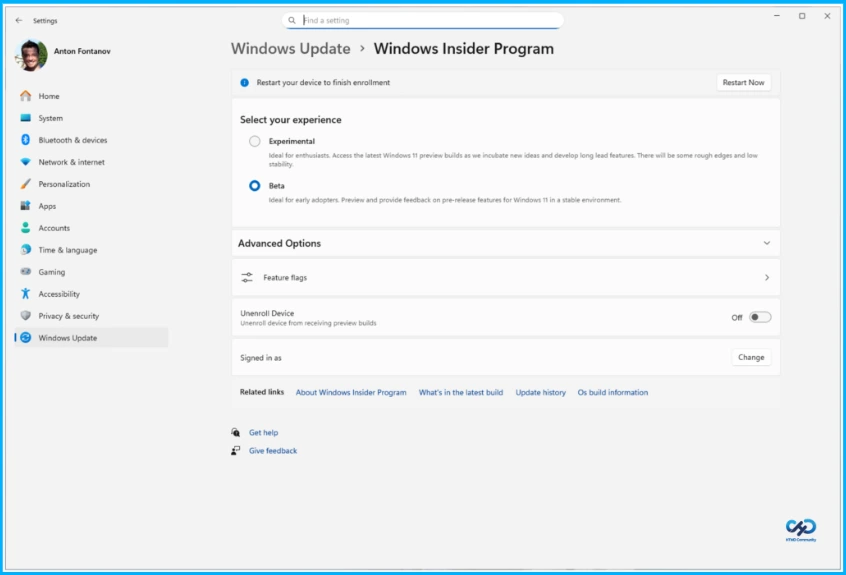Click the Experimental option label
Viewport: 846px width, 575px height.
tap(292, 141)
